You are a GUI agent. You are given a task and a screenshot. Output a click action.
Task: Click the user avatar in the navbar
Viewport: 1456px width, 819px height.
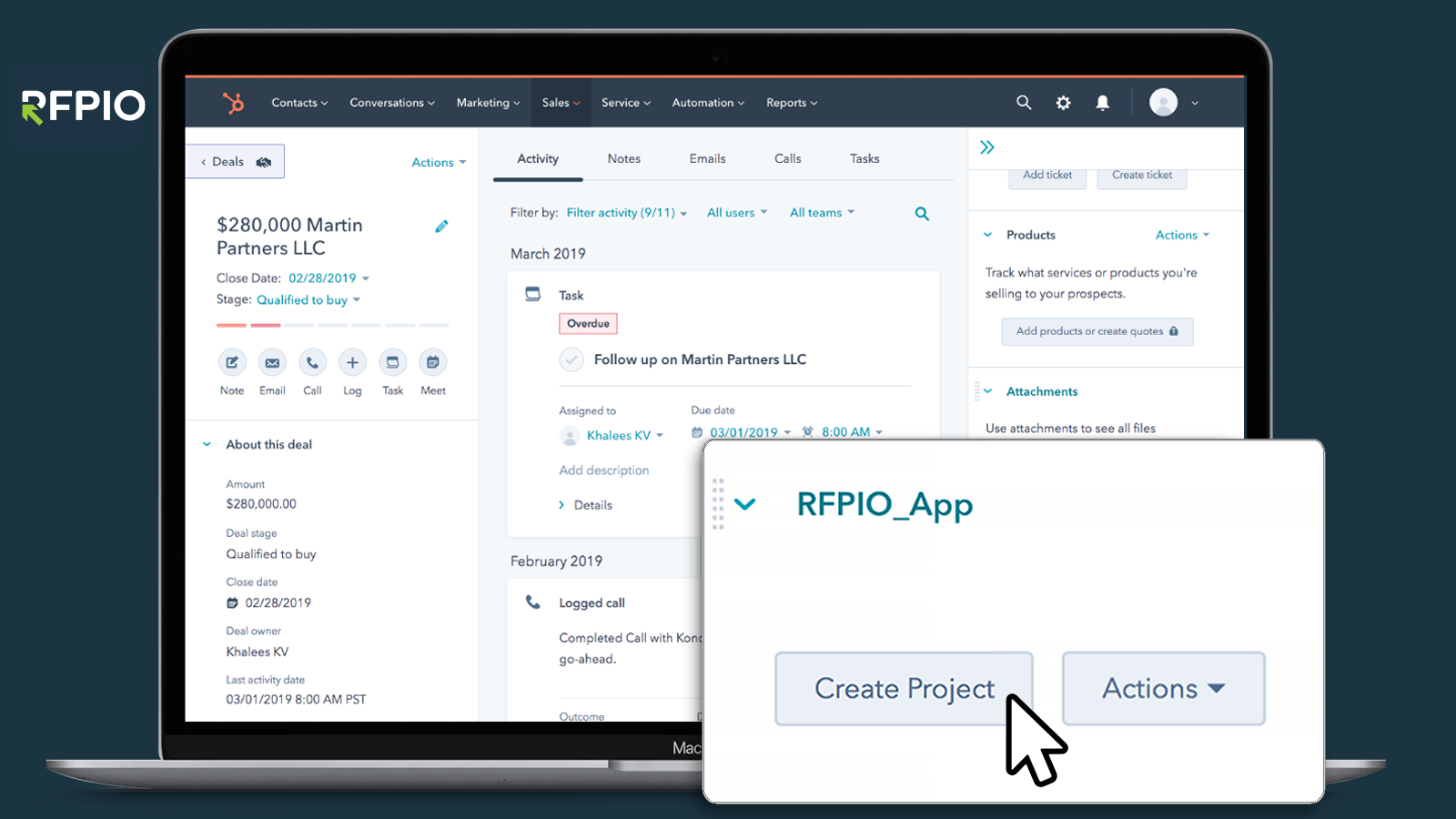(x=1163, y=102)
